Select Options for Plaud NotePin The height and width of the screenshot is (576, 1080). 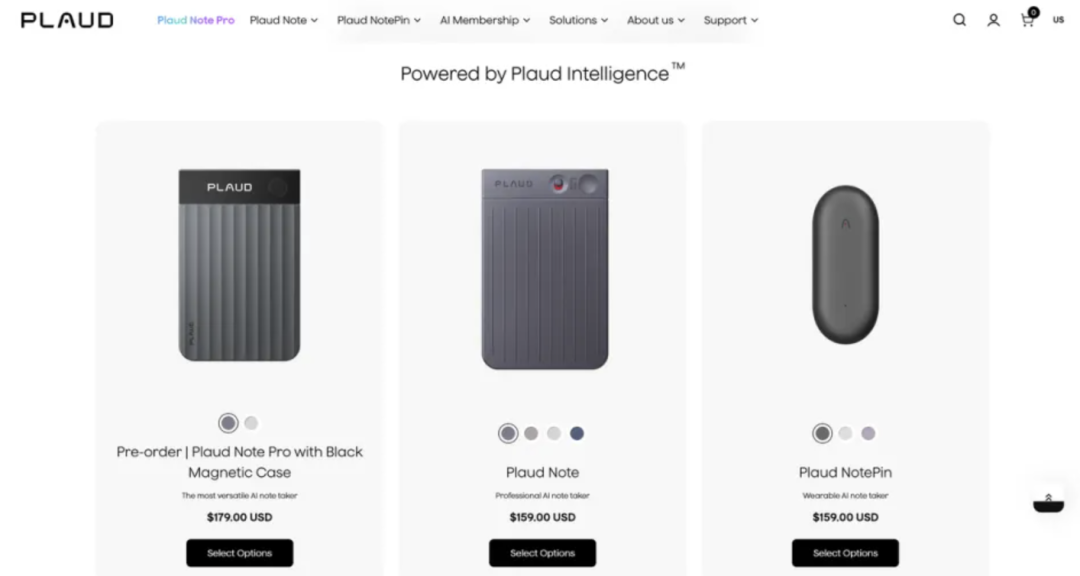(845, 553)
